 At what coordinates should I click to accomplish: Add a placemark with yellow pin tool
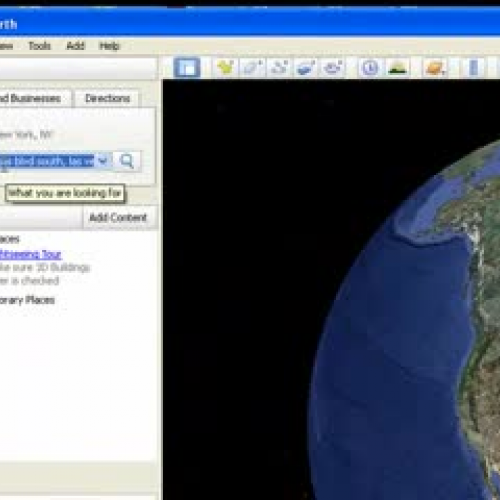coord(226,68)
